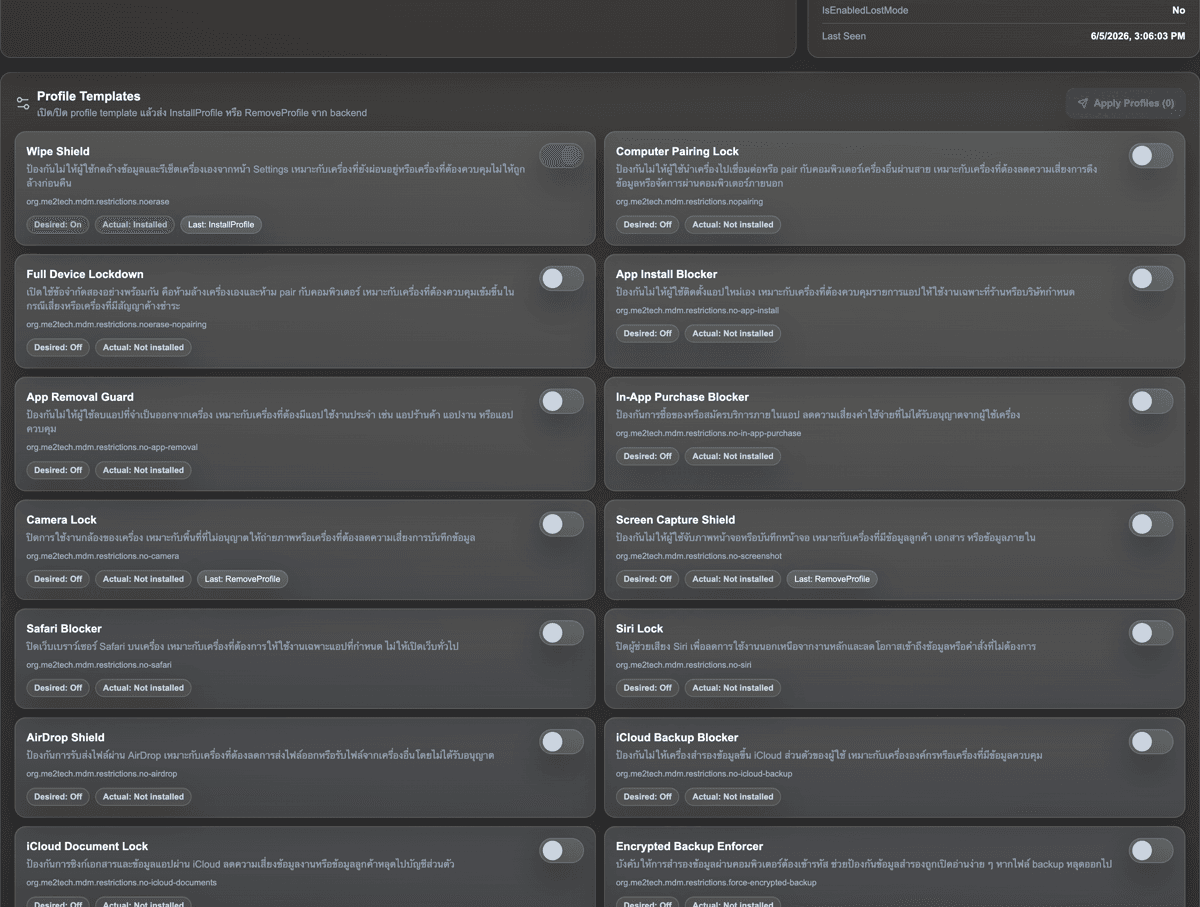Click Camera Lock 'Last: RemoveProfile' badge
The height and width of the screenshot is (907, 1200).
pyautogui.click(x=242, y=579)
